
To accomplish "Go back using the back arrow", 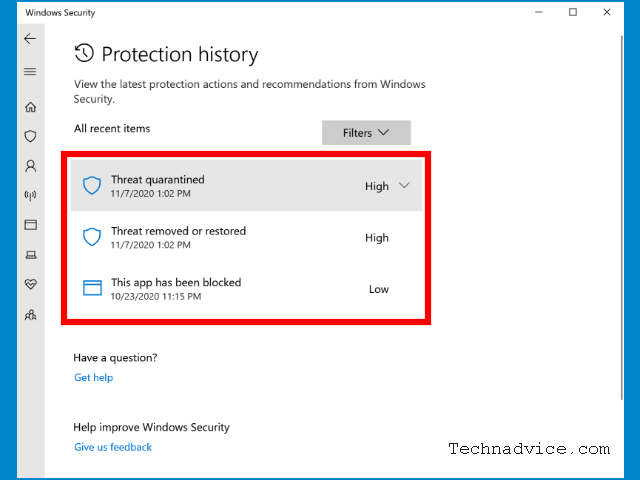I will (x=30, y=39).
